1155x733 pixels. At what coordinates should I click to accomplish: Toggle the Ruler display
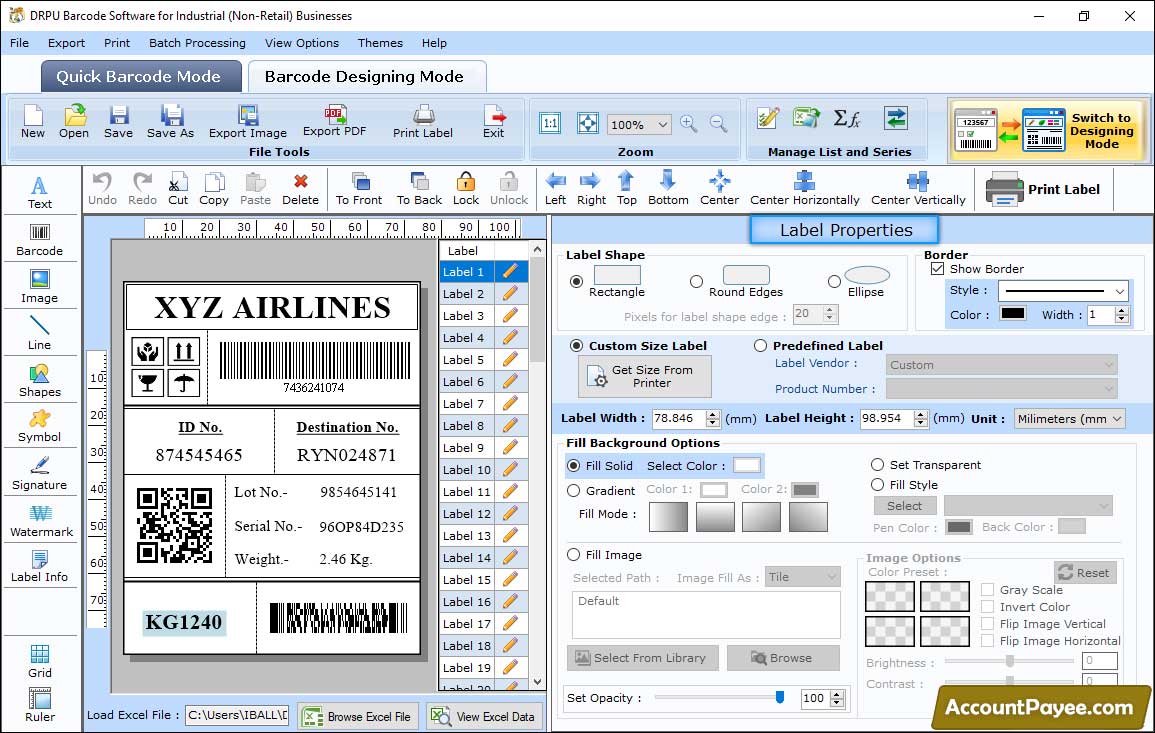tap(40, 705)
